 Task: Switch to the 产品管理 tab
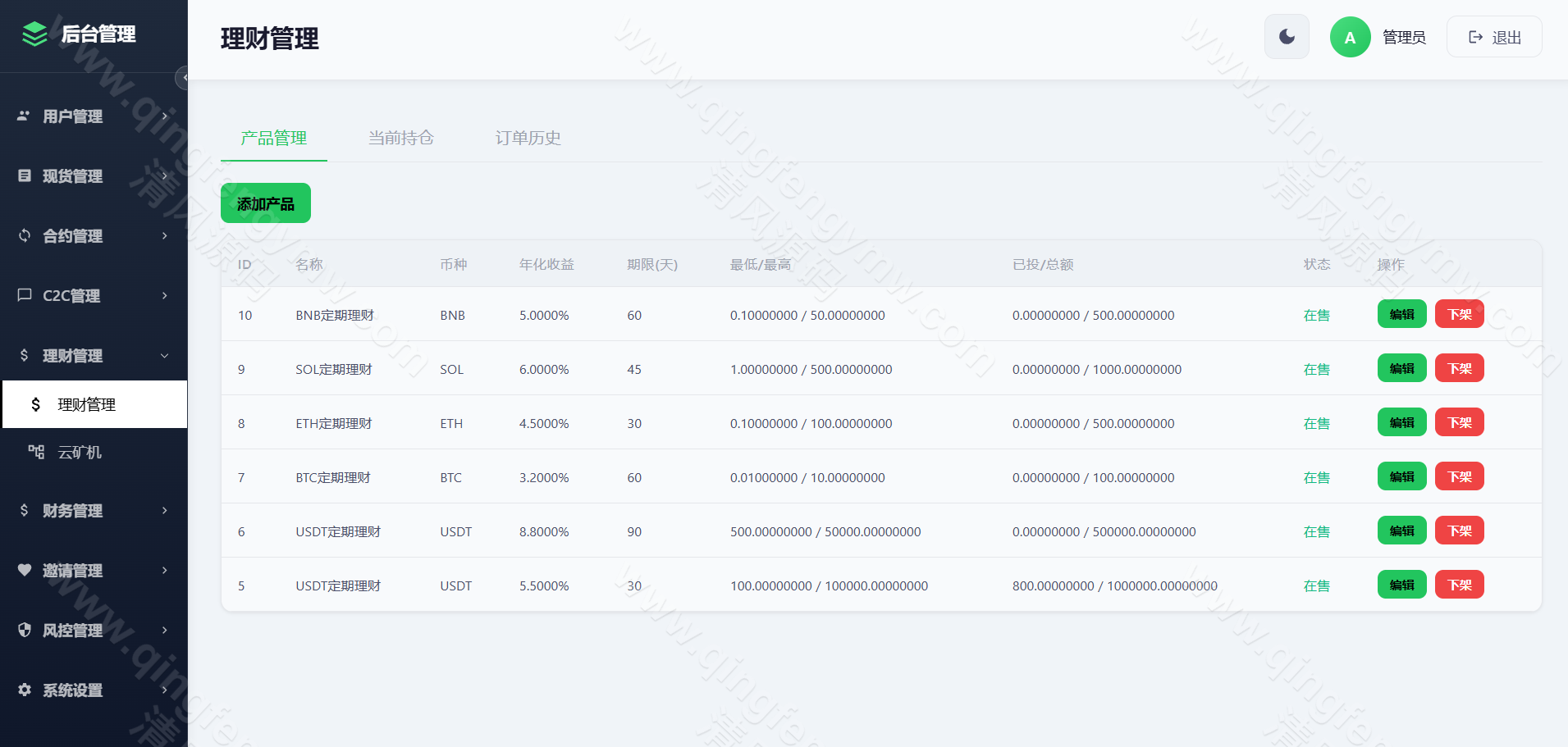click(x=274, y=138)
